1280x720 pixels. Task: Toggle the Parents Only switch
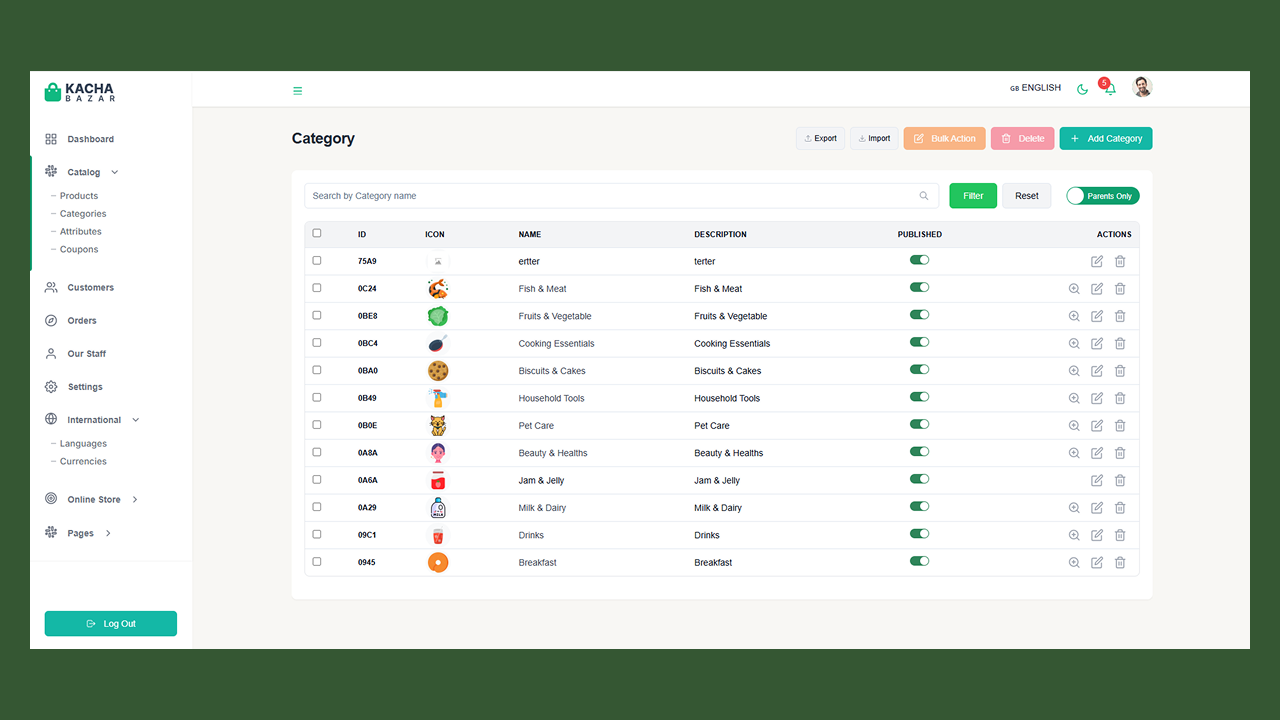pyautogui.click(x=1102, y=196)
